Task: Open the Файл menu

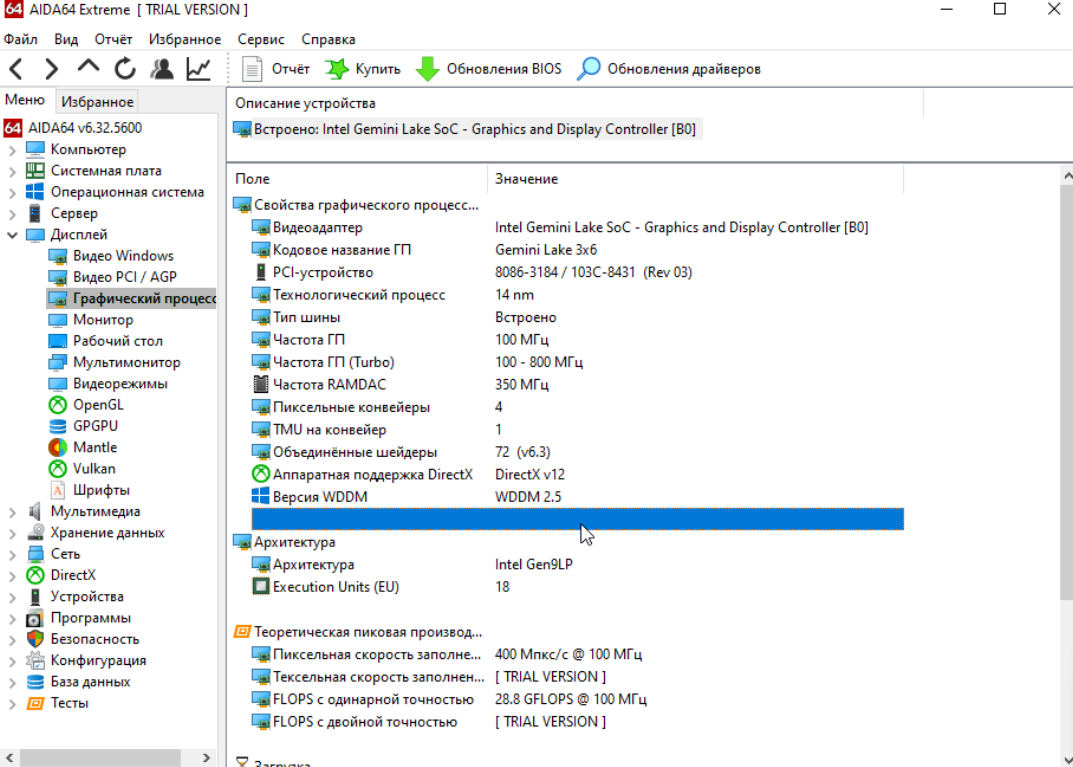Action: coord(21,39)
